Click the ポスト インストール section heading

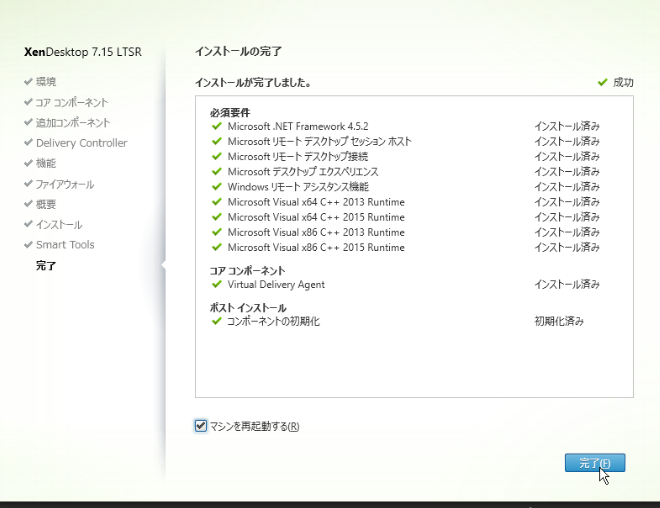tap(248, 308)
